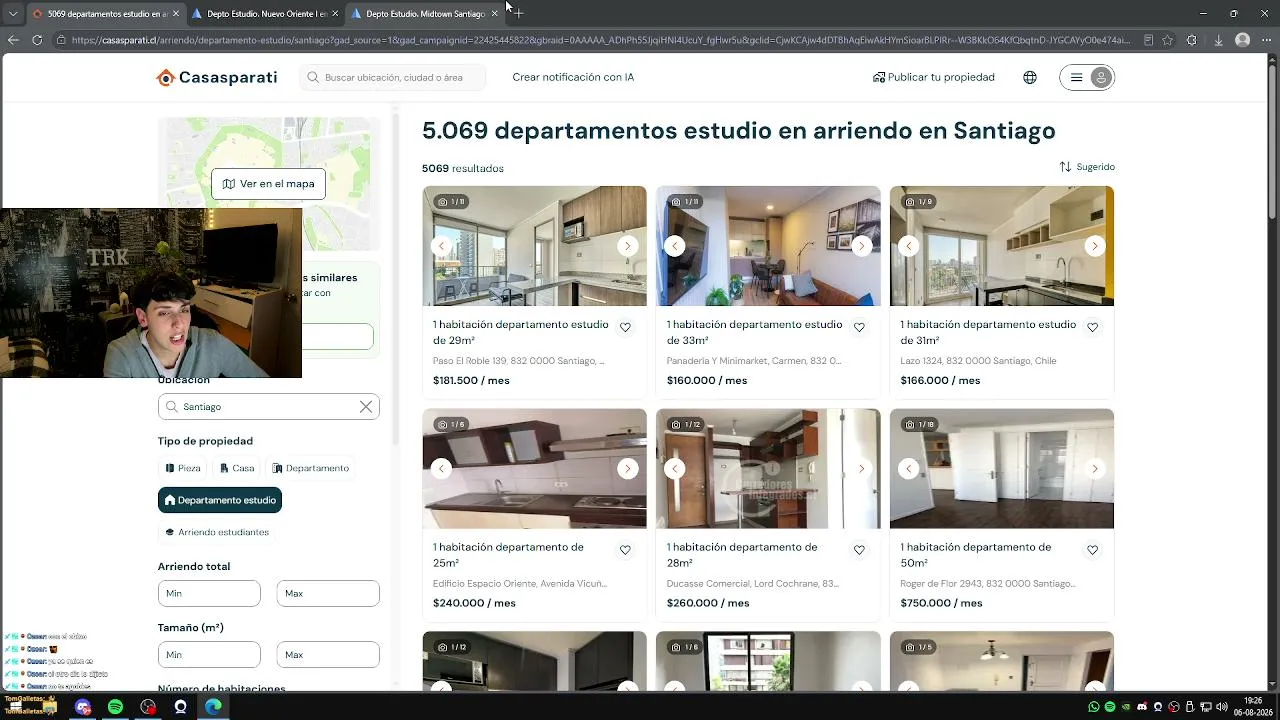Viewport: 1280px width, 720px height.
Task: Favorite the 50m² apartment listing
Action: 1093,550
